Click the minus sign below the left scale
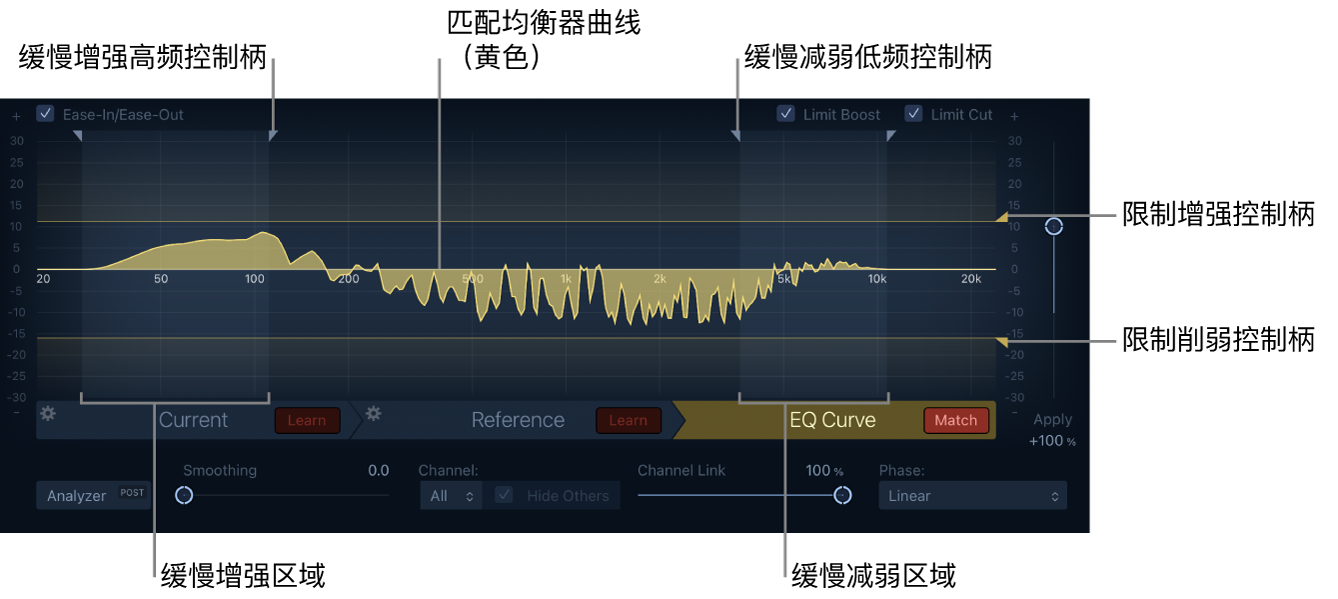The height and width of the screenshot is (599, 1338). [x=17, y=411]
